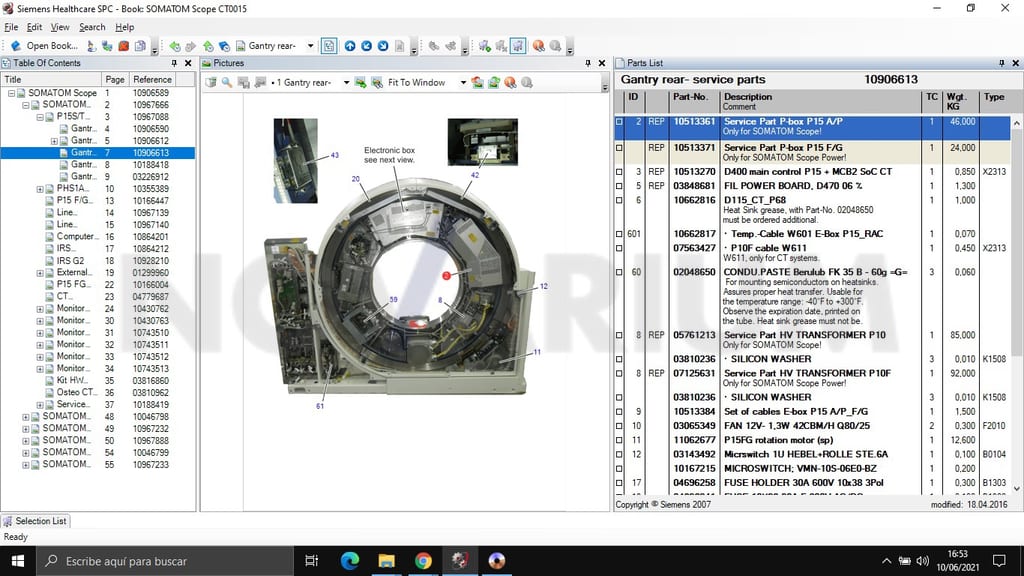Screen dimensions: 1024x576
Task: Open the '1 Gantry rear-' picture dropdown
Action: click(x=346, y=82)
